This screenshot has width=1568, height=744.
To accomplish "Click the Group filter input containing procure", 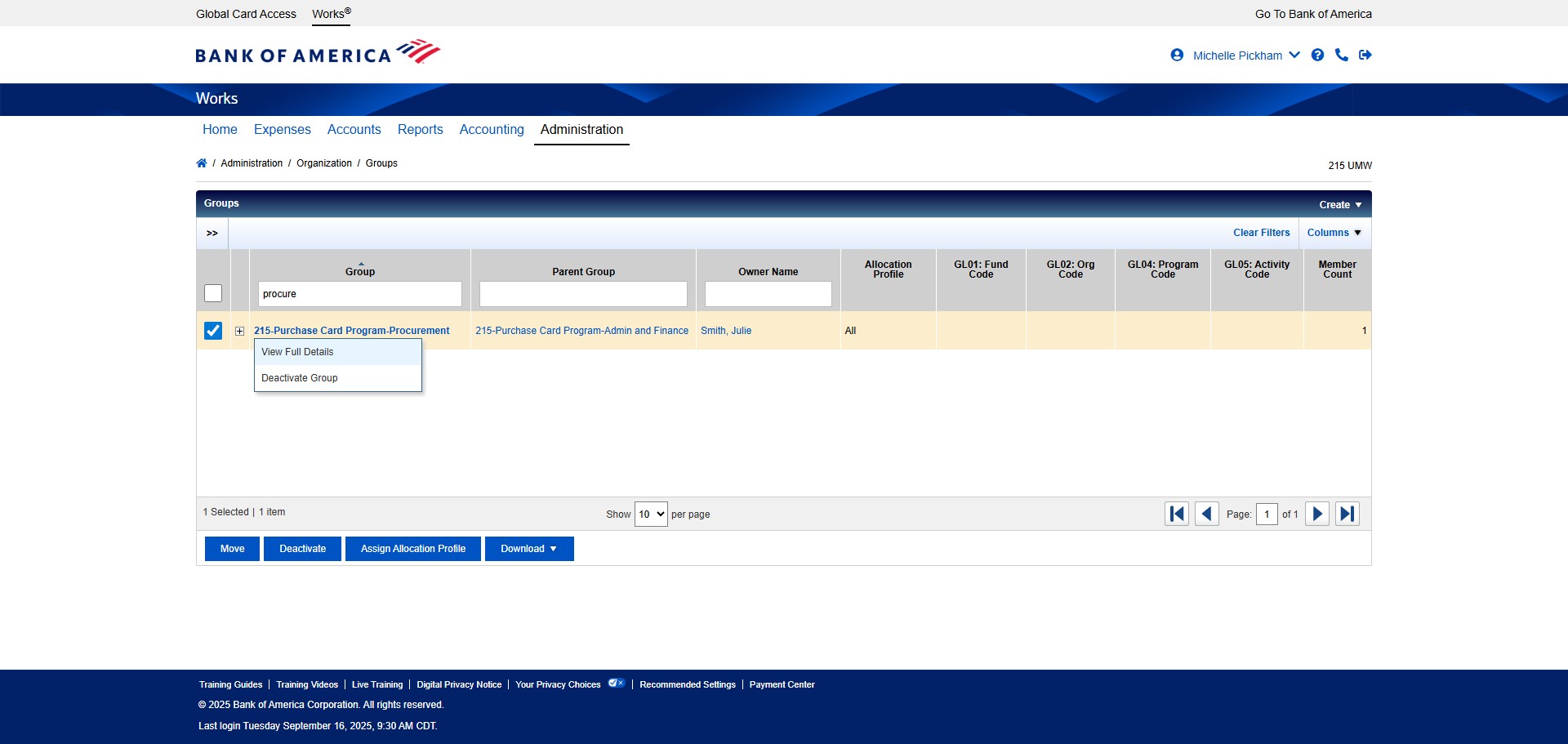I will coord(359,293).
